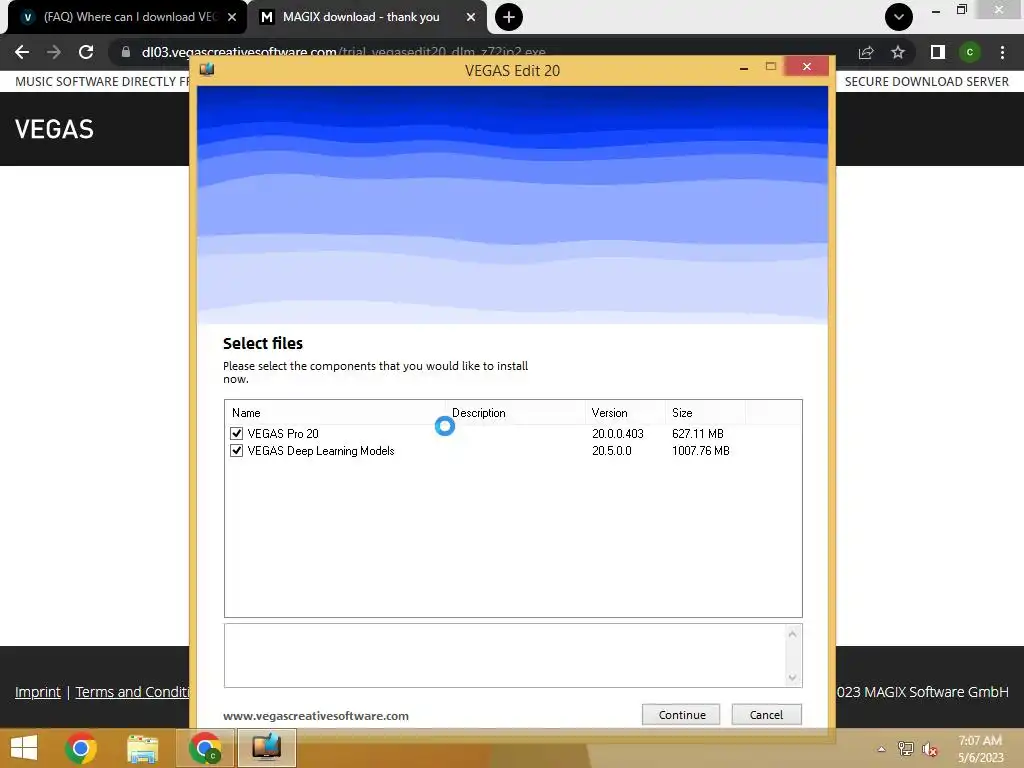Click the VEGAS installer title bar icon

click(x=207, y=69)
